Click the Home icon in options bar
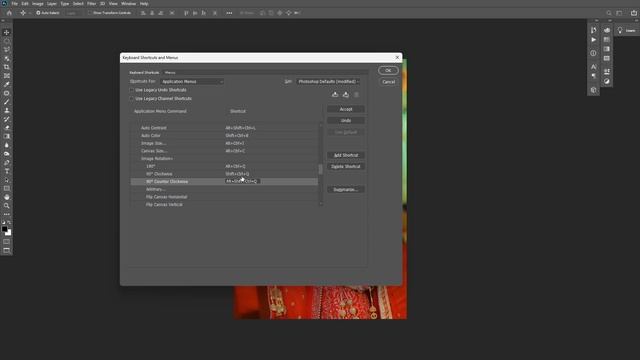Screen dimensions: 640x360 9,13
